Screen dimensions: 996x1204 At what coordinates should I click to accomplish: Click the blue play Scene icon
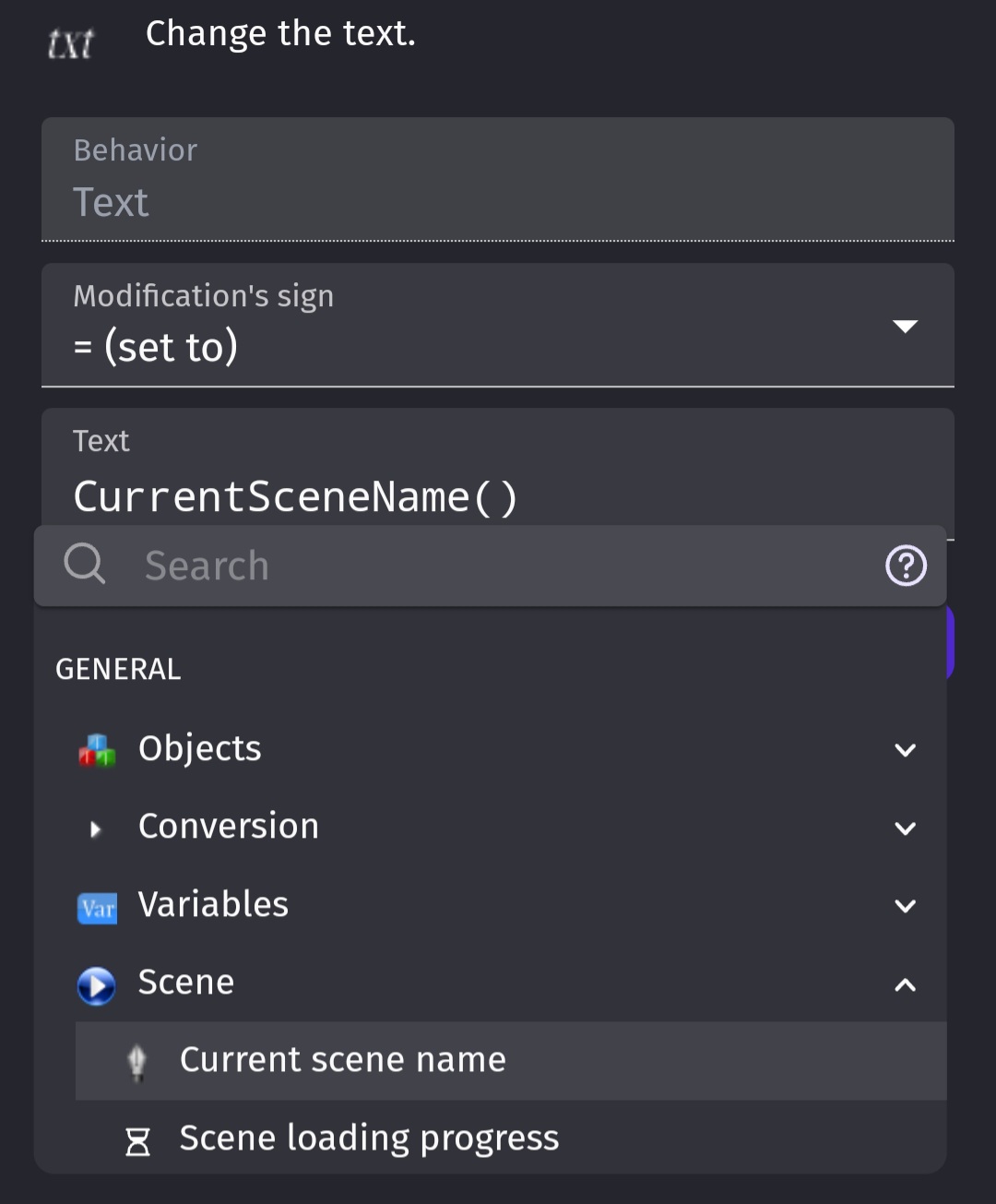[x=97, y=985]
